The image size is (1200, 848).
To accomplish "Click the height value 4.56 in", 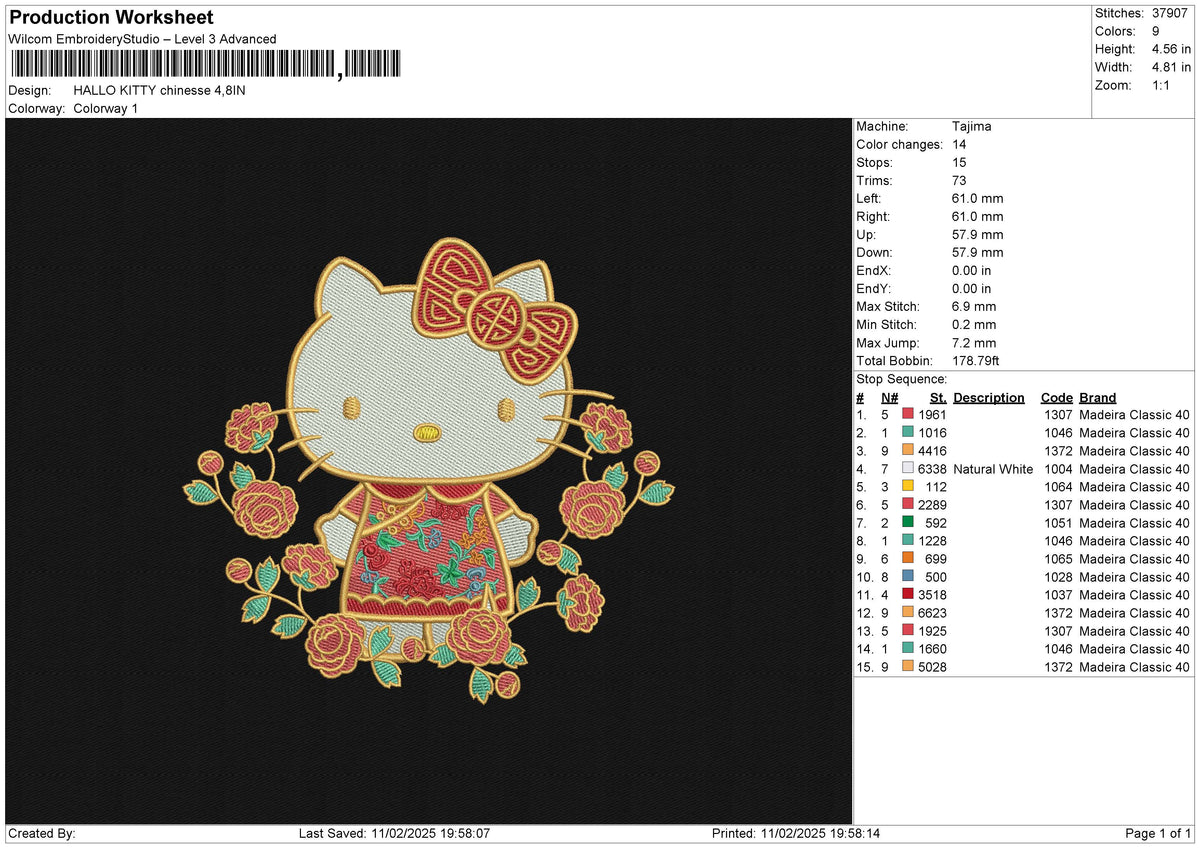I will 1171,49.
